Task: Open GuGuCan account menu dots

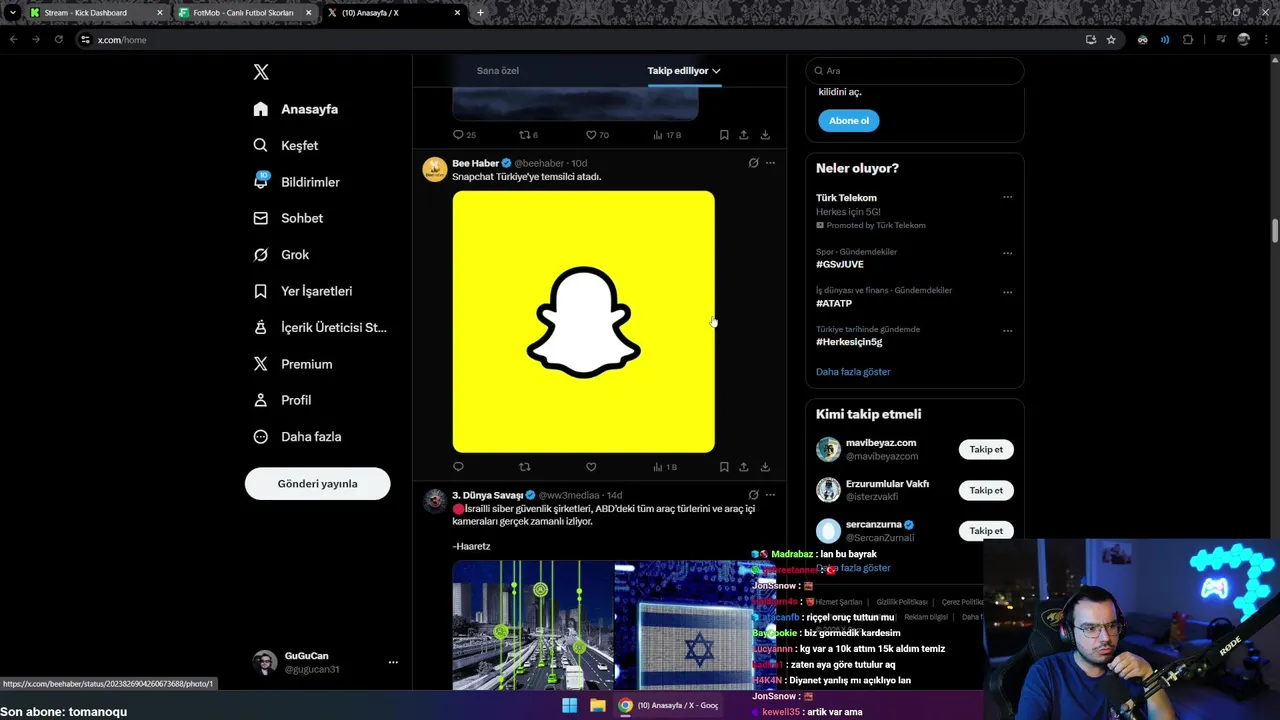Action: pyautogui.click(x=393, y=662)
